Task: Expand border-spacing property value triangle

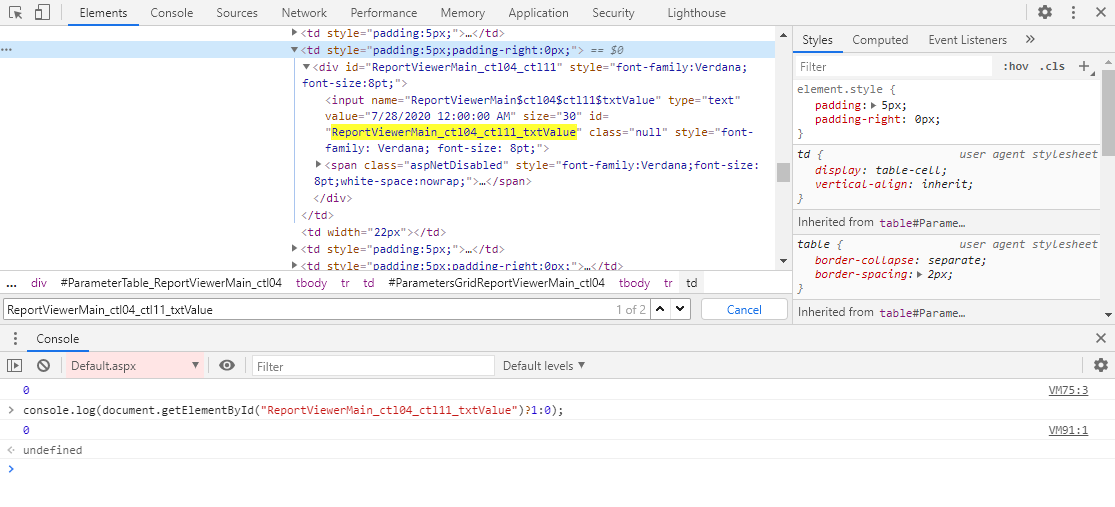Action: pos(921,274)
